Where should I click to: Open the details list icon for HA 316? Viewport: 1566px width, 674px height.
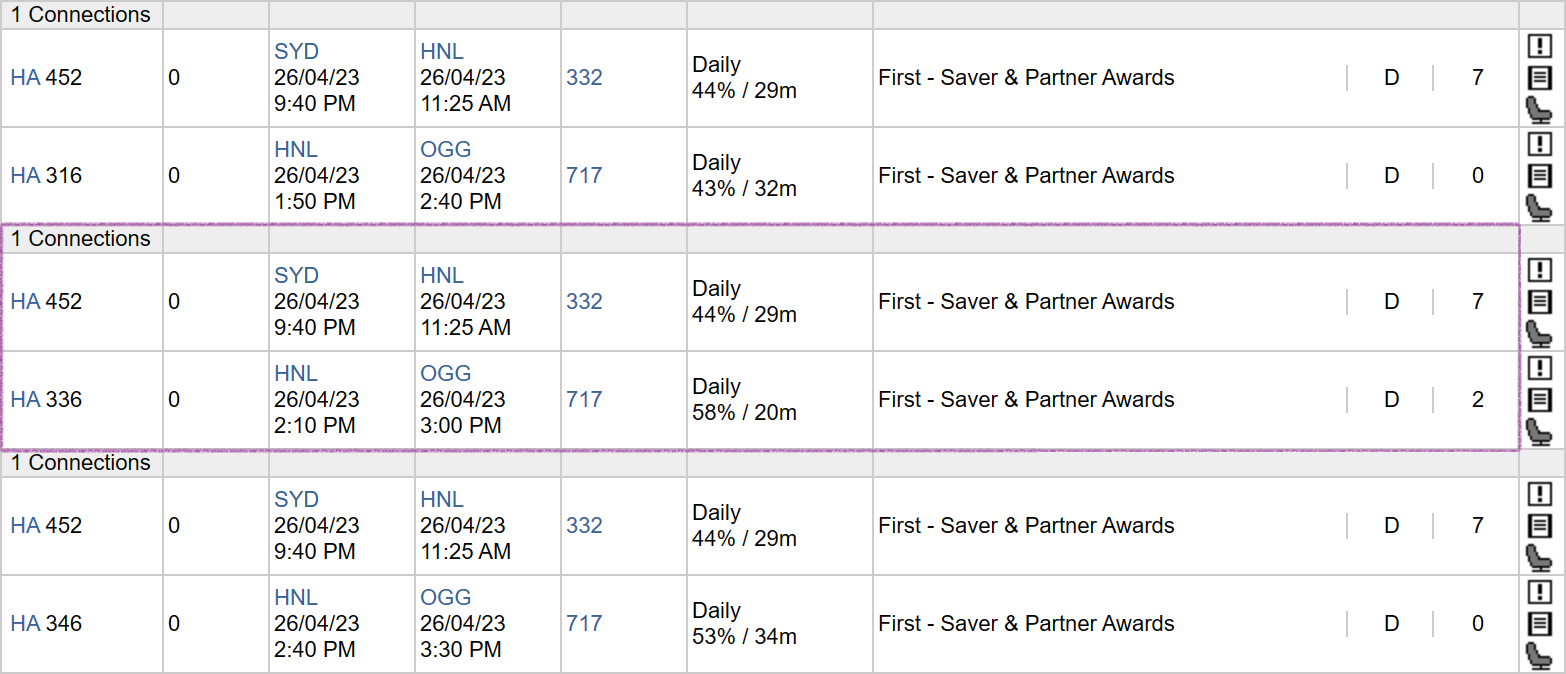point(1540,176)
